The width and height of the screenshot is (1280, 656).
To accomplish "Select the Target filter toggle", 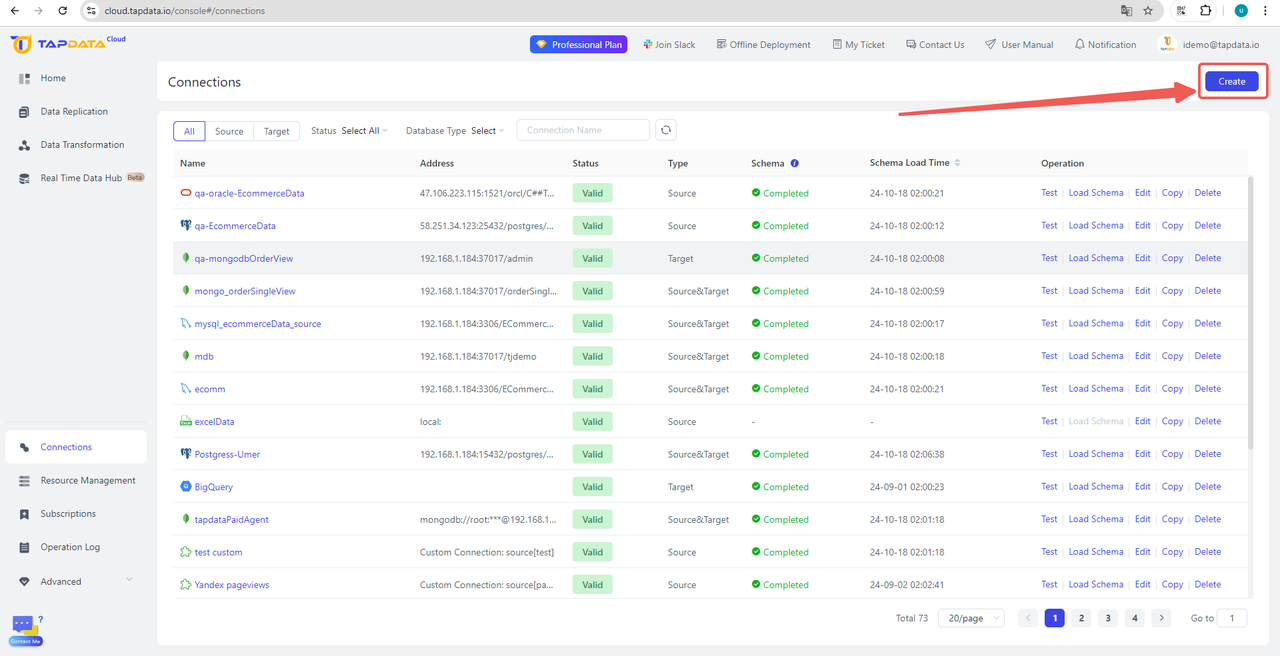I will (277, 131).
